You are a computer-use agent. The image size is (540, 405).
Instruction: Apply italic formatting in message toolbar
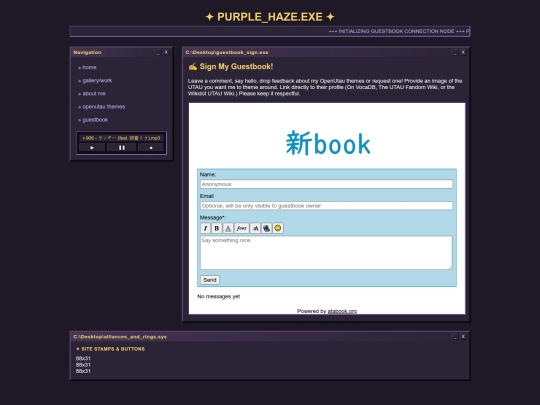205,228
